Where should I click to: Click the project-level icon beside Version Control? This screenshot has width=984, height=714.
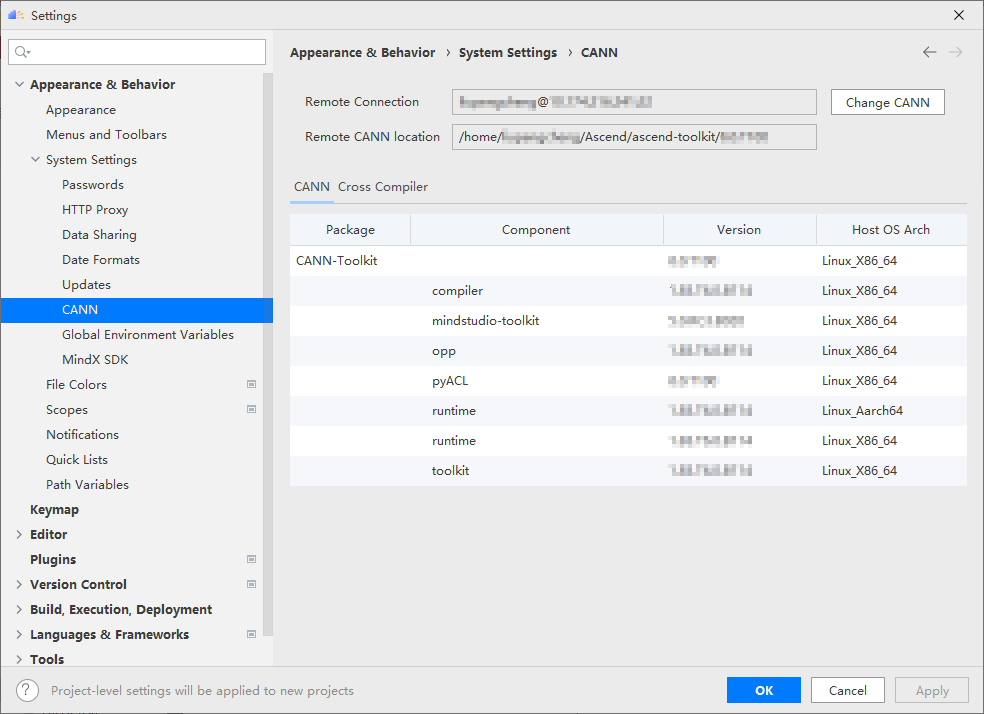tap(252, 584)
